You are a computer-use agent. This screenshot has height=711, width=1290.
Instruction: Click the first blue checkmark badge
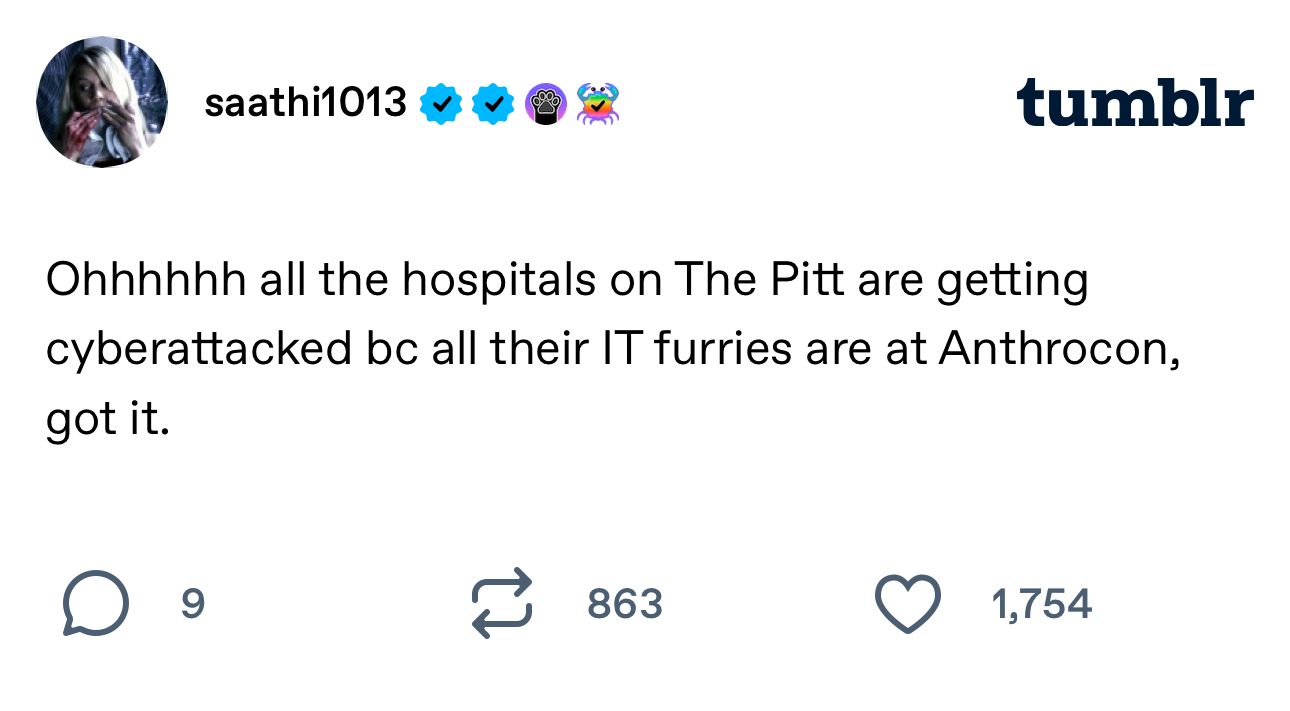tap(441, 103)
